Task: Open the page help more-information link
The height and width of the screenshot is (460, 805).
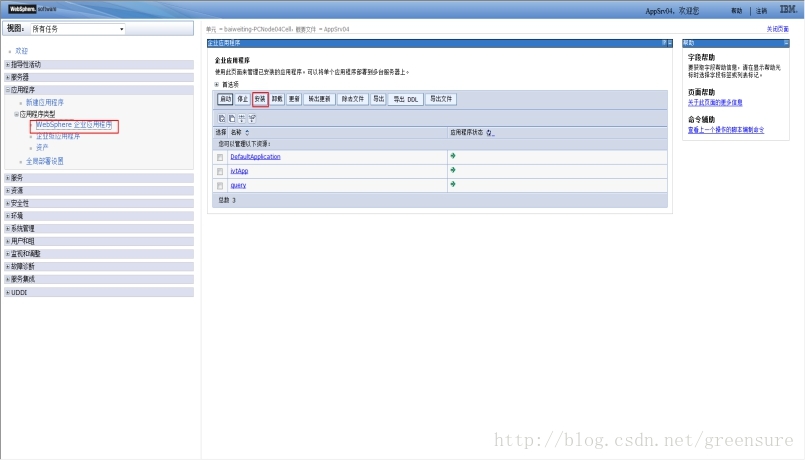Action: click(715, 103)
